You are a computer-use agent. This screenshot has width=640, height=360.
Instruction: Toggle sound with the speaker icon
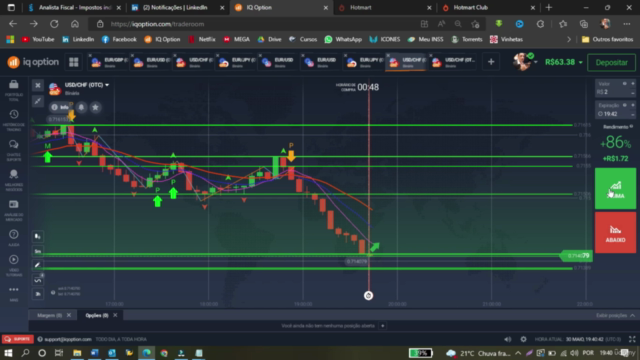coord(507,339)
